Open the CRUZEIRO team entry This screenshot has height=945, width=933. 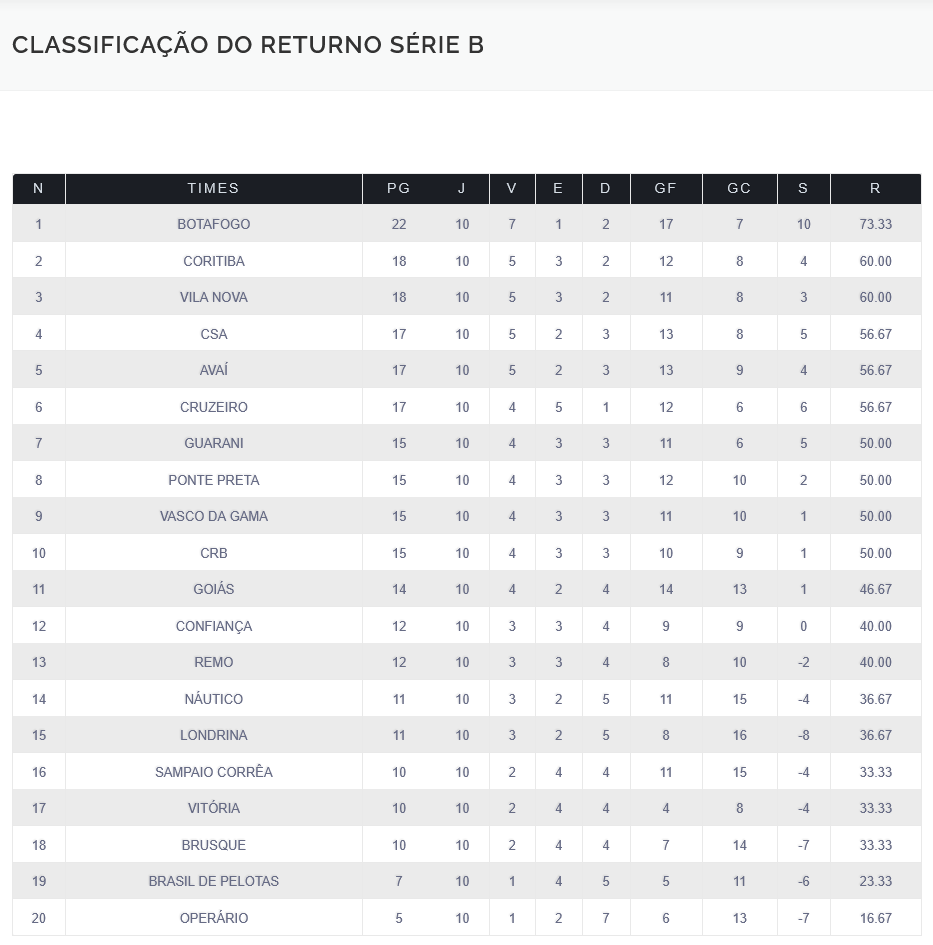[213, 407]
